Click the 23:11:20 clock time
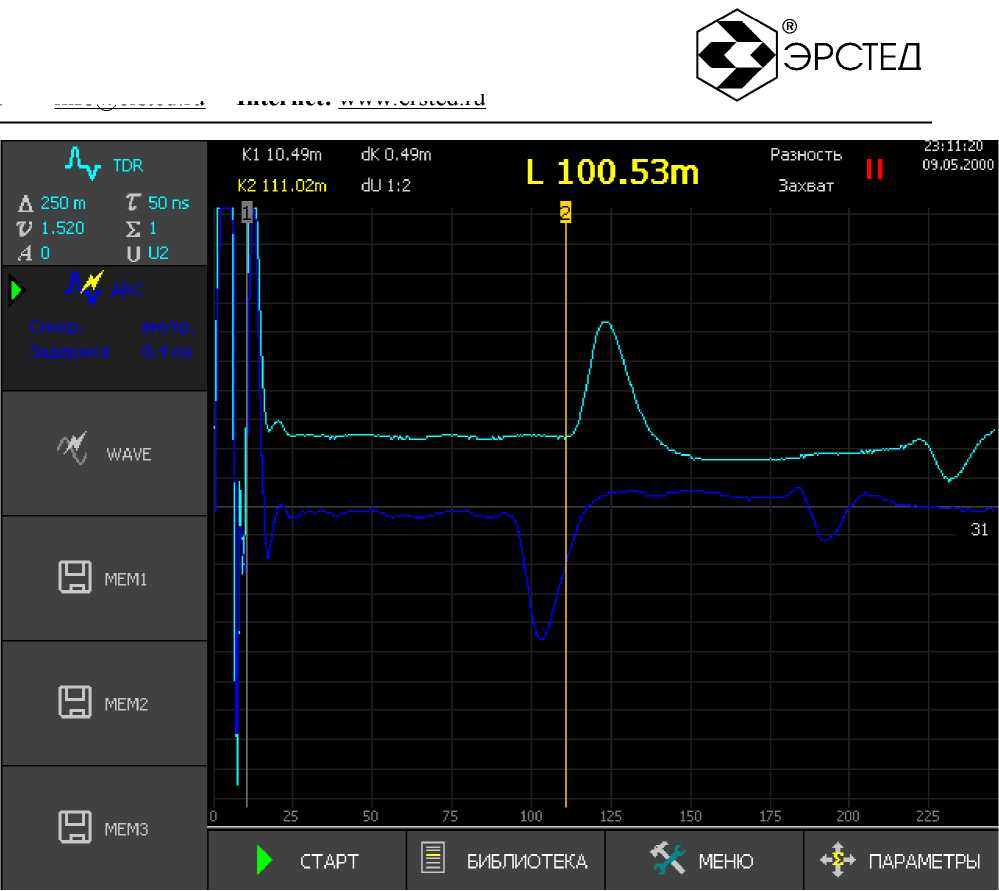999x891 pixels. click(x=954, y=147)
